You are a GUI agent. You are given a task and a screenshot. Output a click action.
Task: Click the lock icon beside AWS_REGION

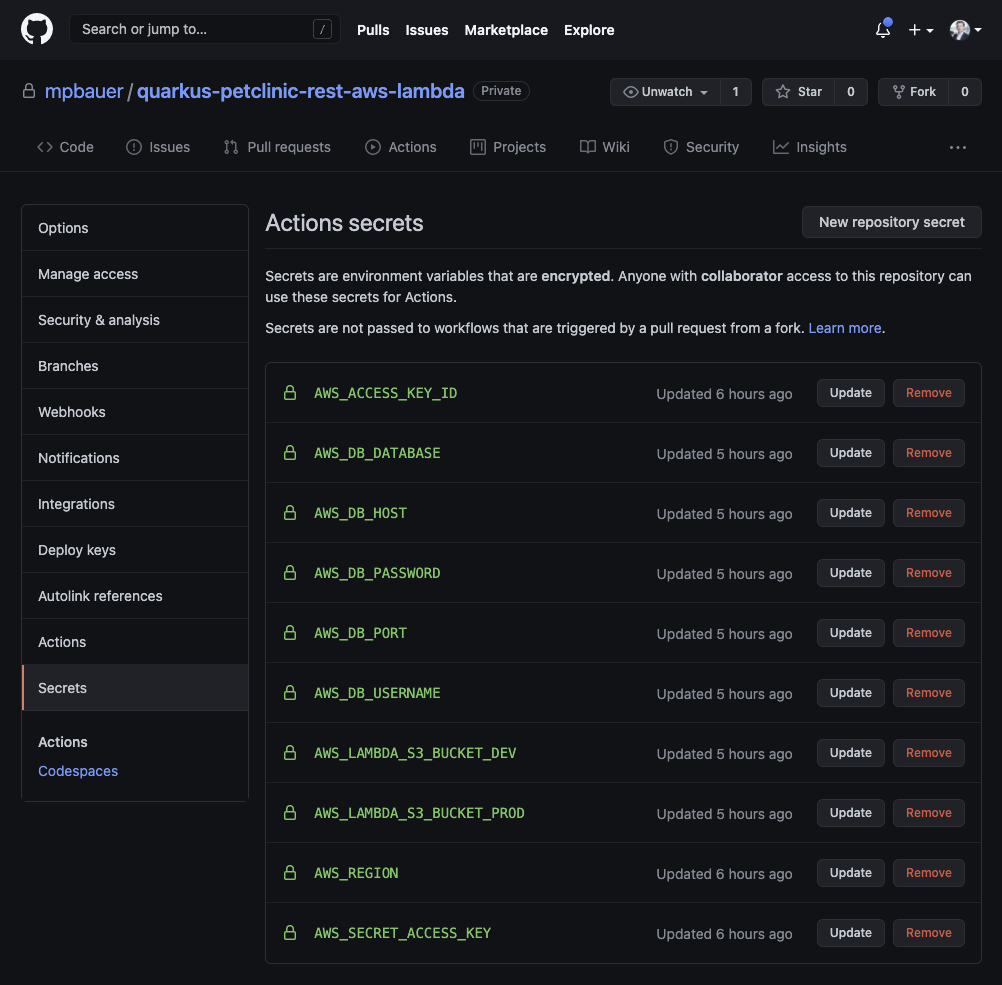[290, 873]
